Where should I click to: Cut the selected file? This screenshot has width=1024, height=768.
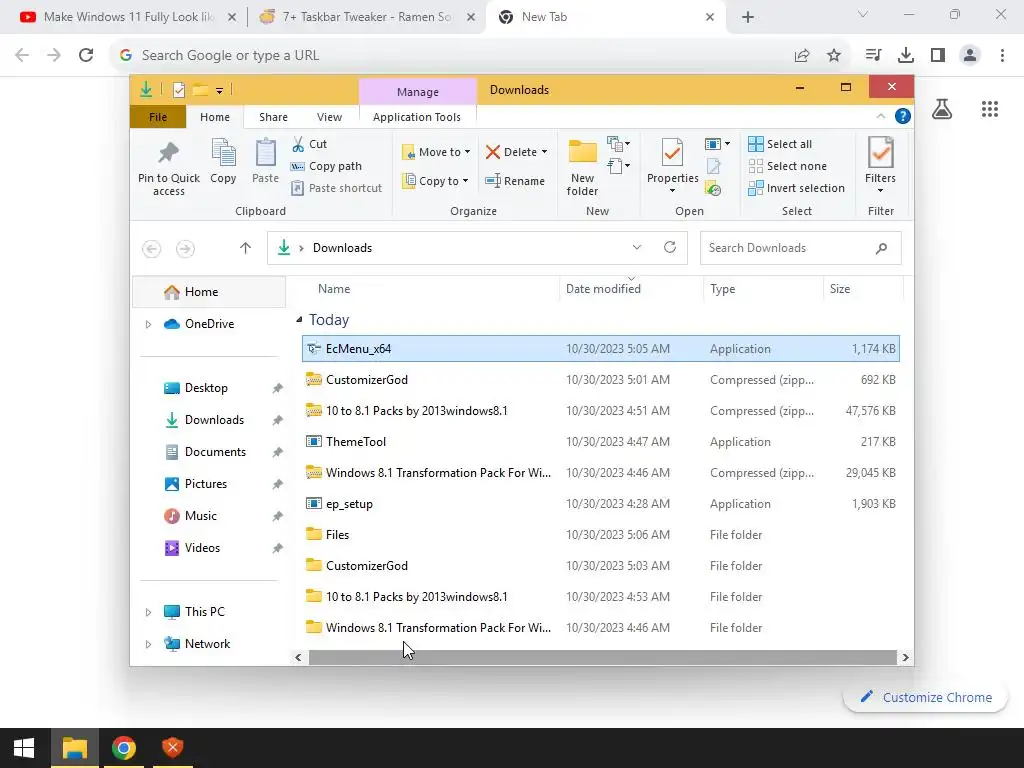309,144
